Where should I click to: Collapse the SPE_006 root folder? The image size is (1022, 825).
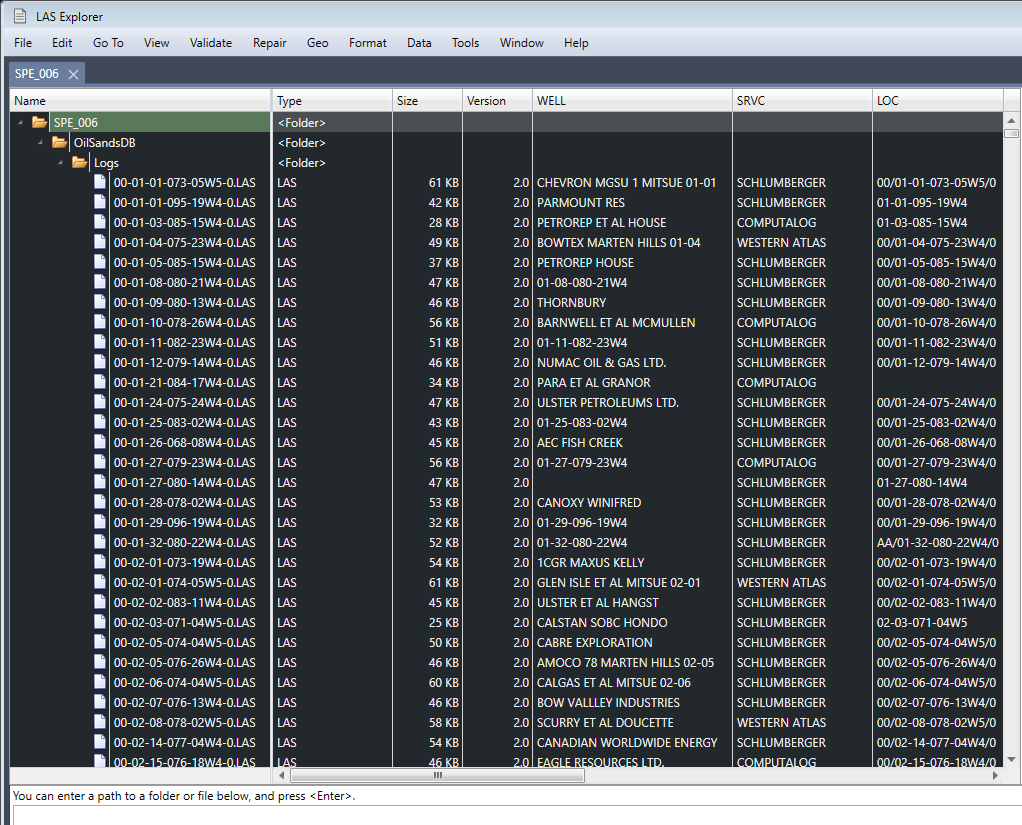coord(20,122)
